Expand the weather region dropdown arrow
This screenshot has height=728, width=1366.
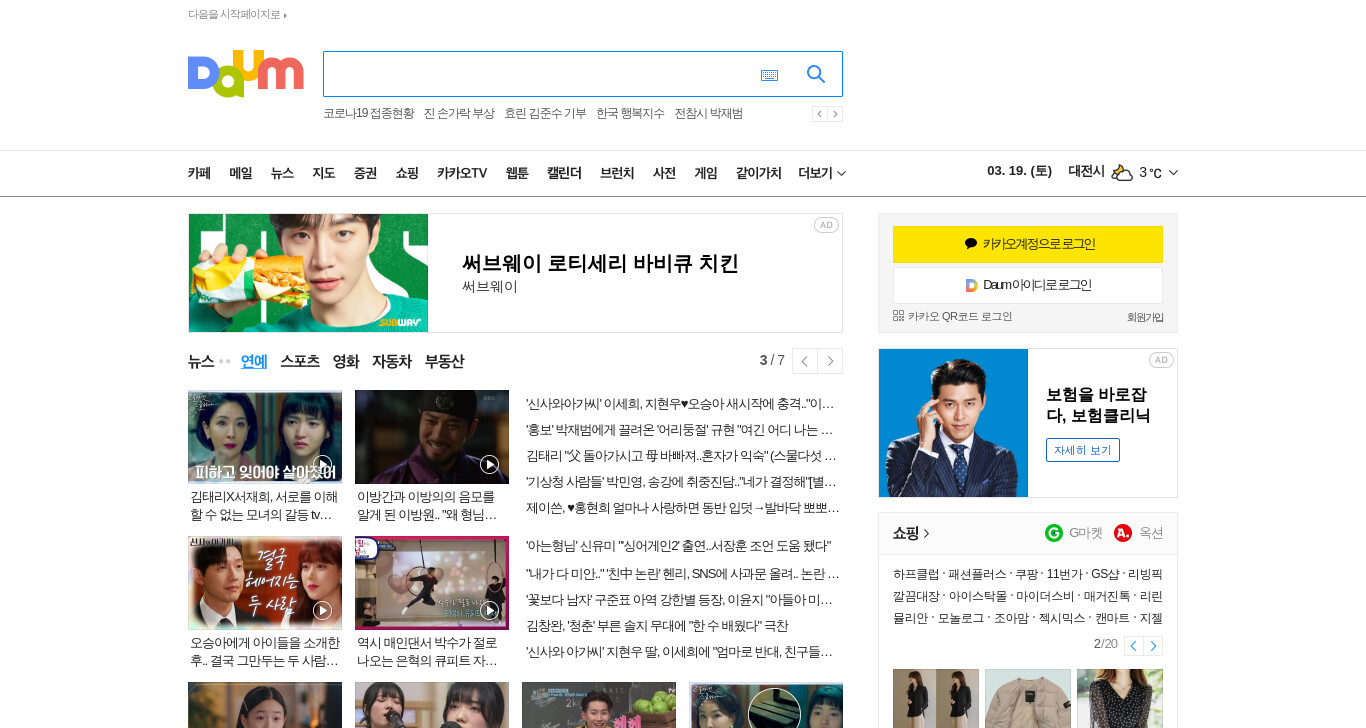point(1173,173)
